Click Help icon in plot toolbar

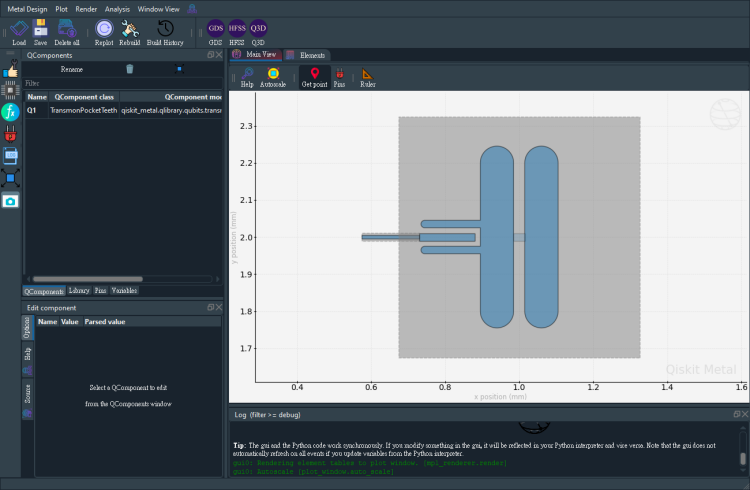(x=247, y=78)
